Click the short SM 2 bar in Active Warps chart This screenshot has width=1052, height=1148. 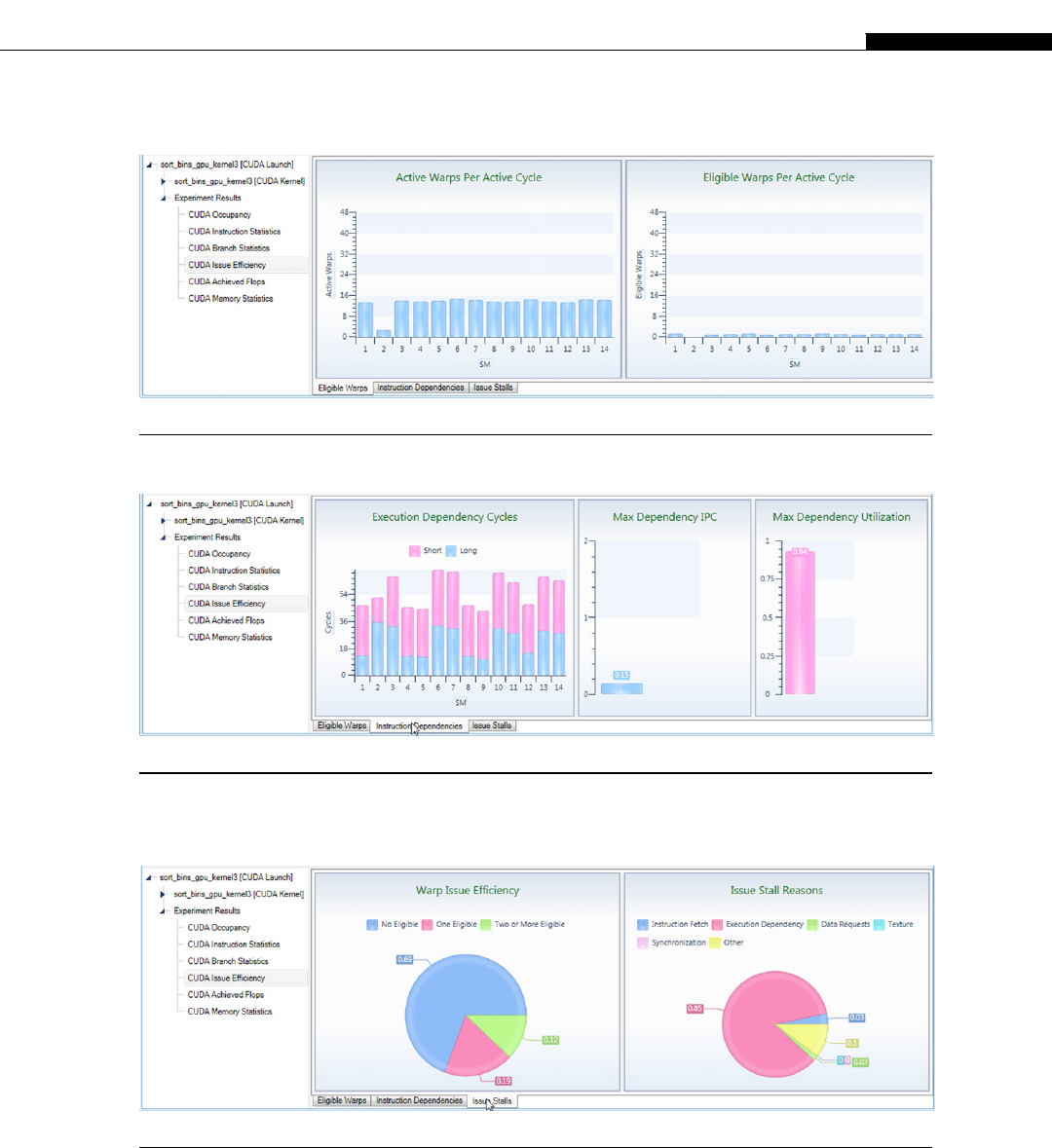point(383,334)
